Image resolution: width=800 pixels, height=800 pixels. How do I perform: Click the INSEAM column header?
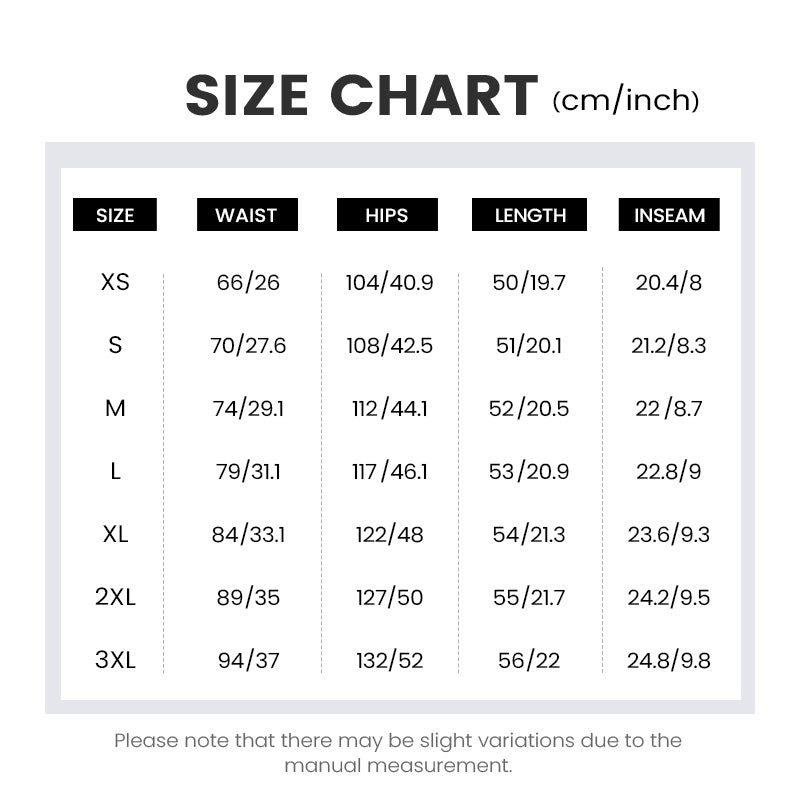669,215
